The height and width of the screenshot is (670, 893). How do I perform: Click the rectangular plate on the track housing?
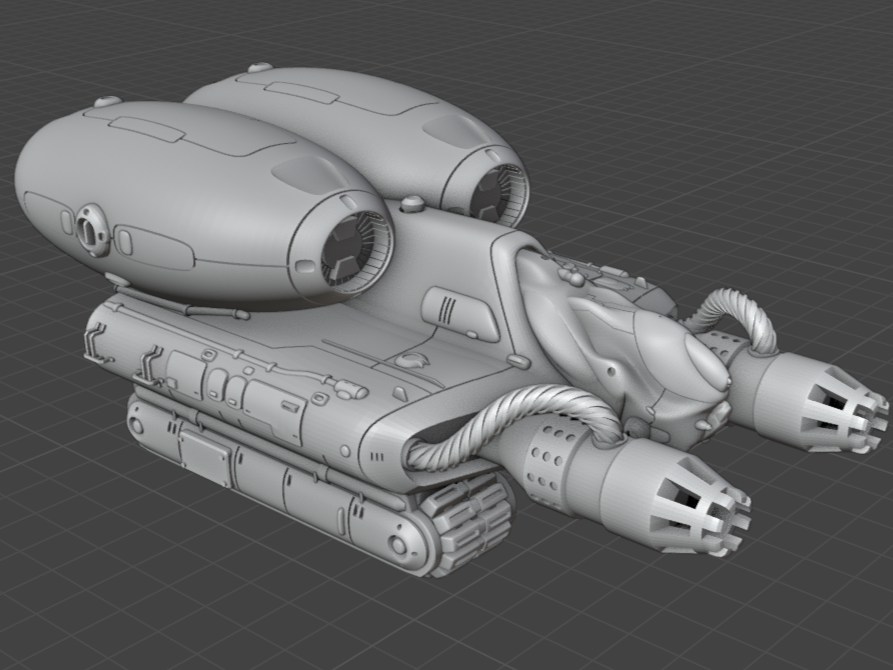205,456
